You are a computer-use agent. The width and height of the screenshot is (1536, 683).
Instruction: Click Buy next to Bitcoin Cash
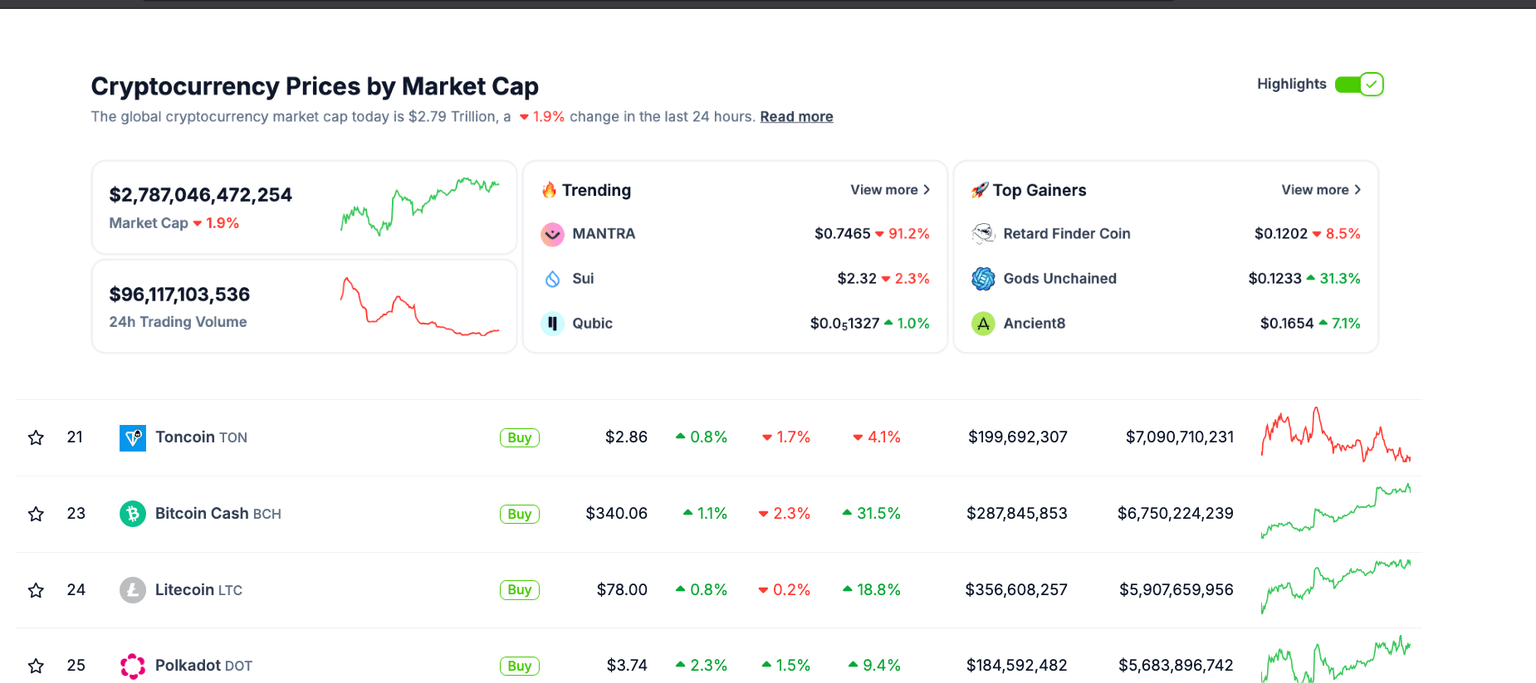(x=519, y=513)
